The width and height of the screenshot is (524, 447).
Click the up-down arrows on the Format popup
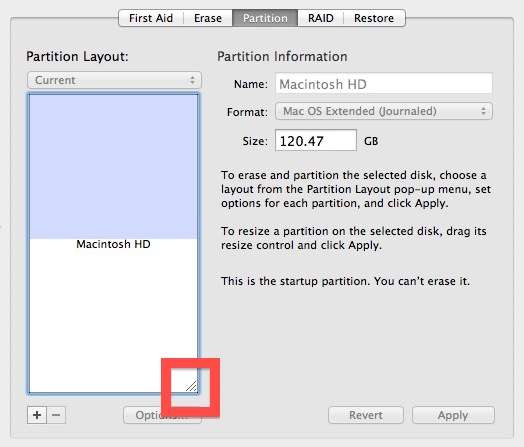[483, 111]
